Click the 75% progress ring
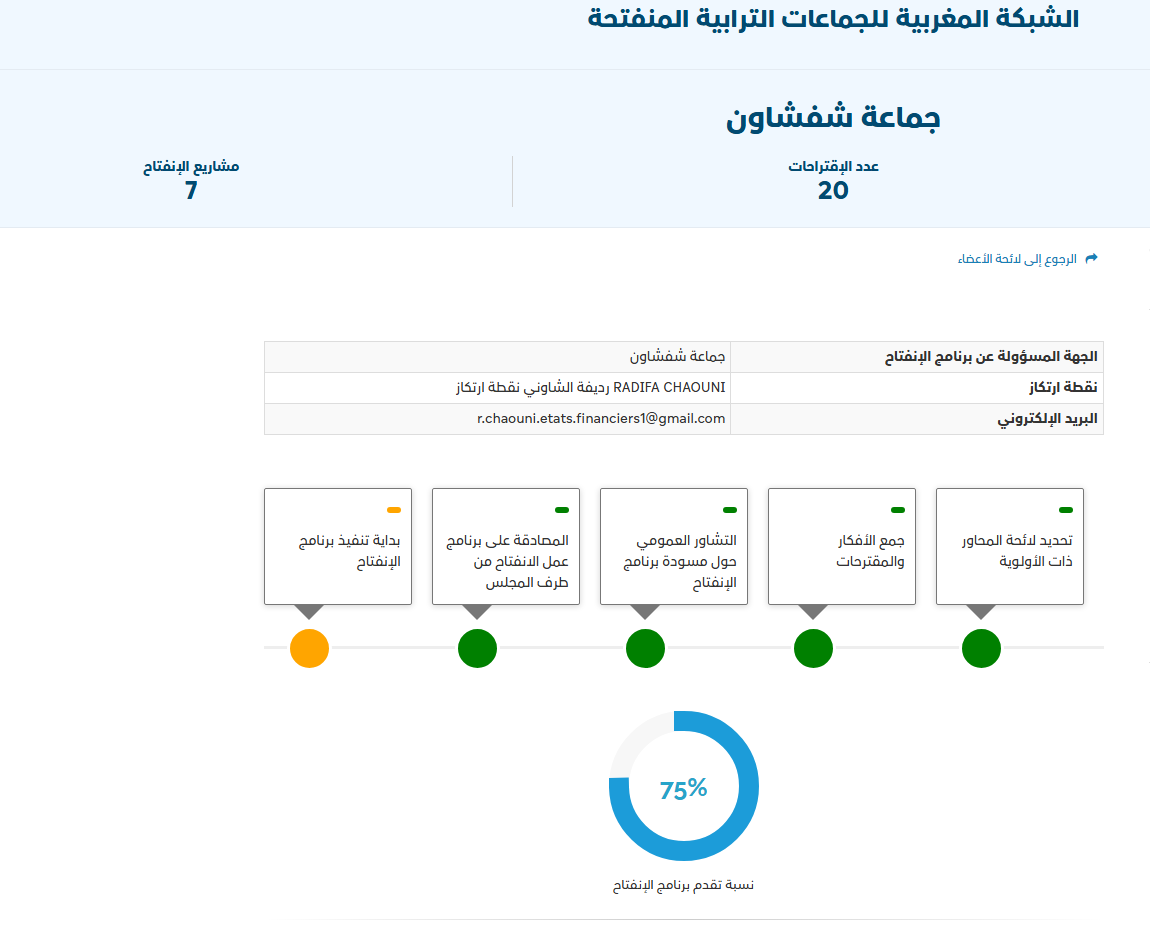This screenshot has width=1152, height=927. pos(684,786)
